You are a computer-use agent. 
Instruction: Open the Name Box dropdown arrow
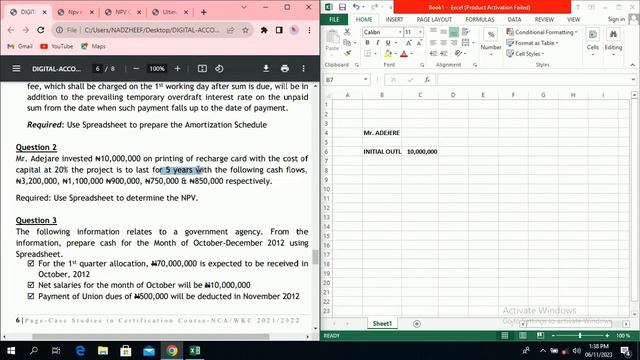365,80
